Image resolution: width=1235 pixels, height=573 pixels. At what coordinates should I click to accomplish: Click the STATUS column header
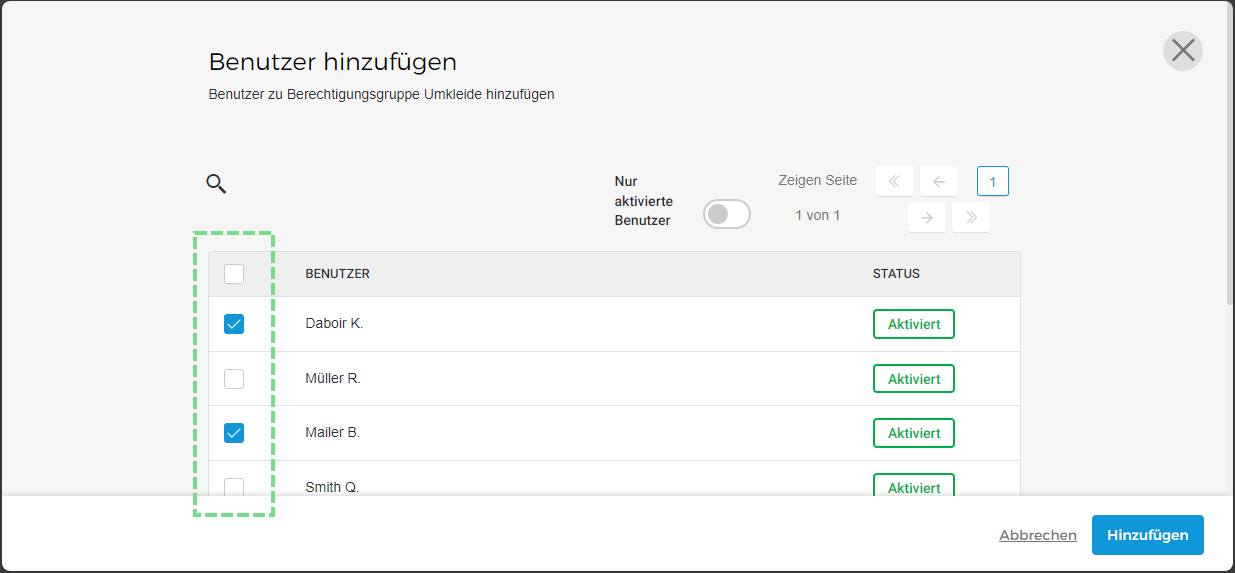[896, 274]
